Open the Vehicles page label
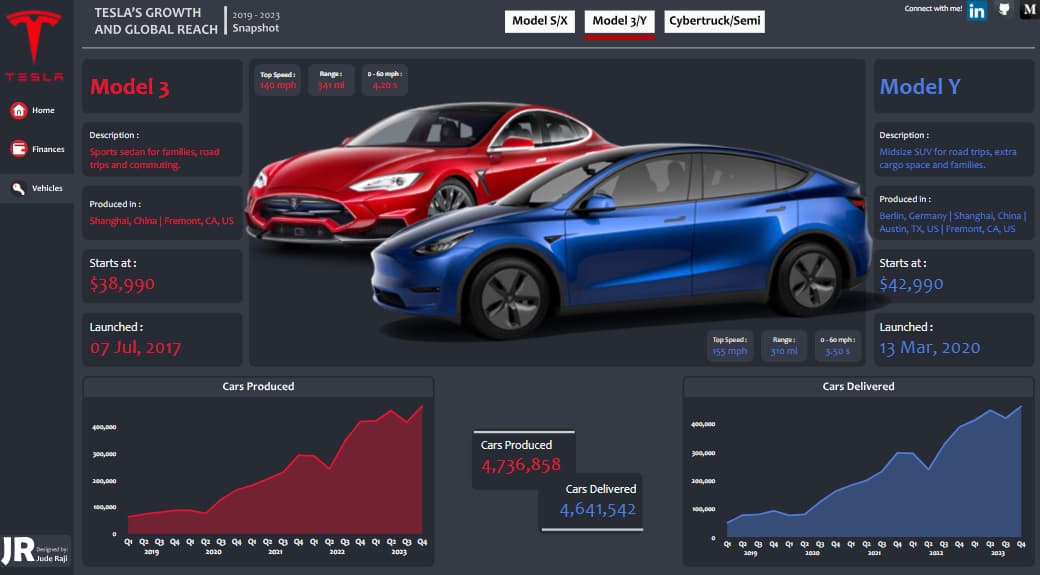This screenshot has width=1040, height=575. [x=47, y=188]
